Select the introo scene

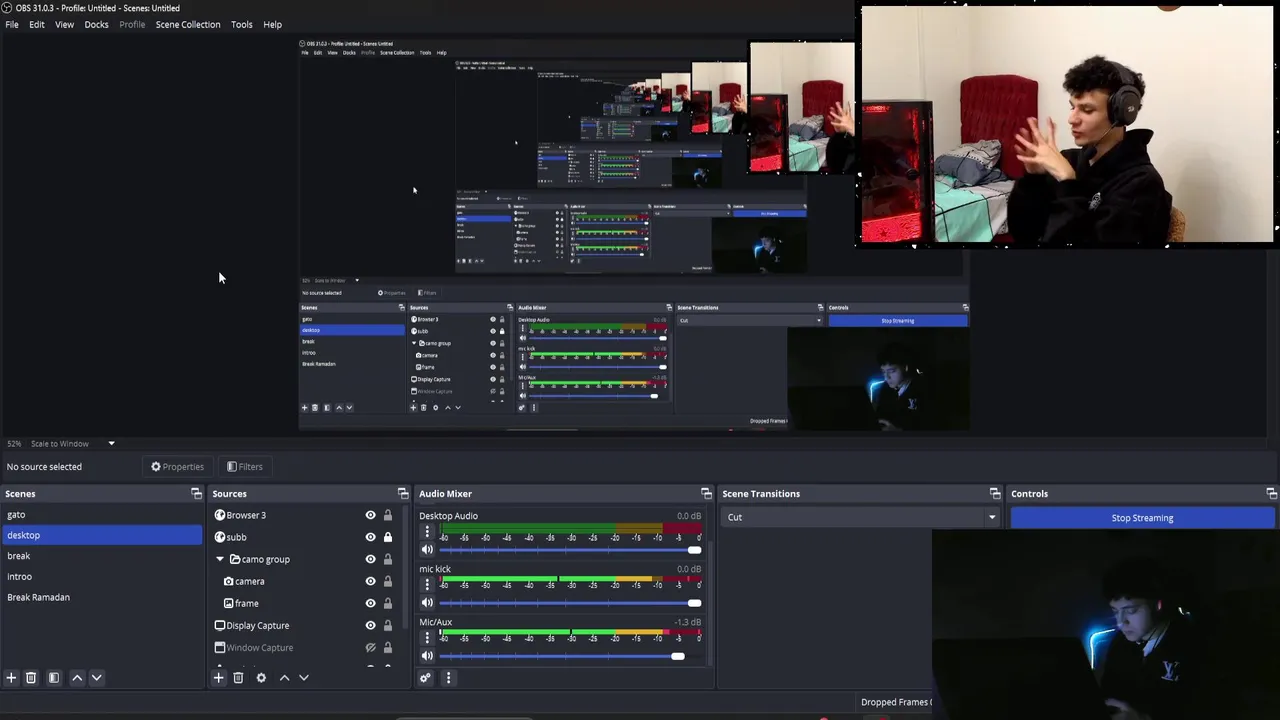tap(102, 576)
